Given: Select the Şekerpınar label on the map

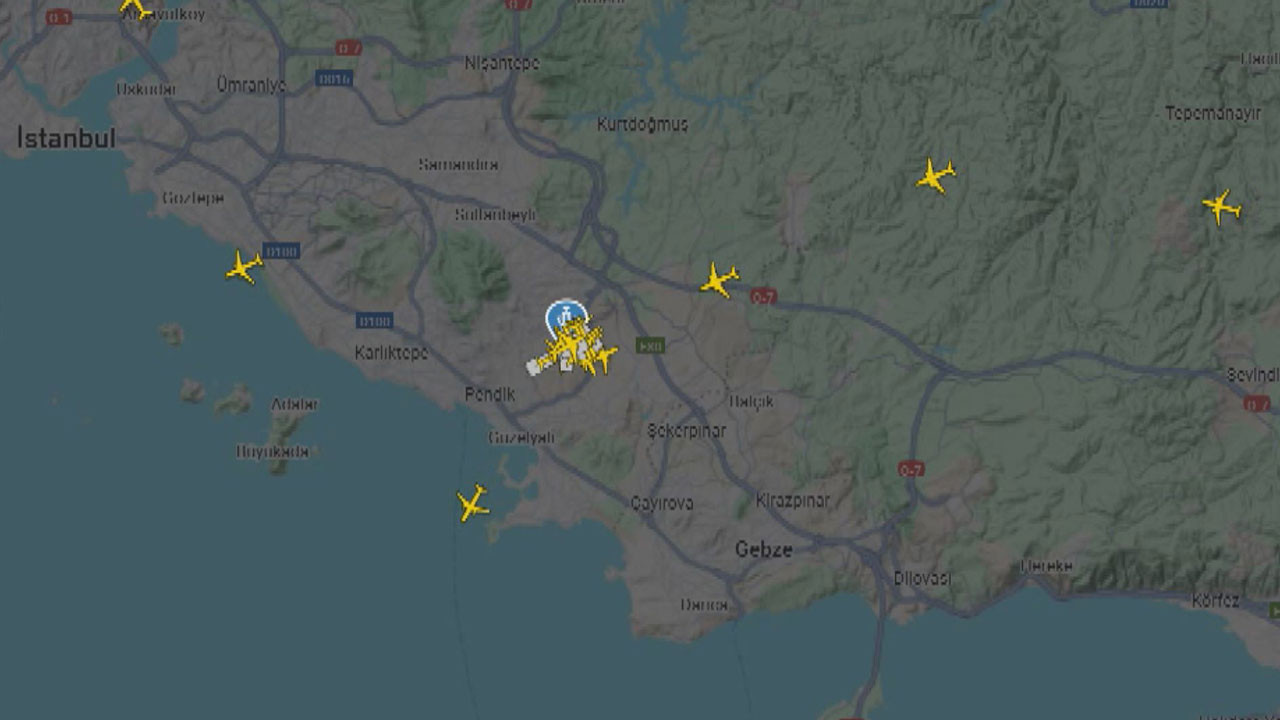Looking at the screenshot, I should [x=686, y=431].
